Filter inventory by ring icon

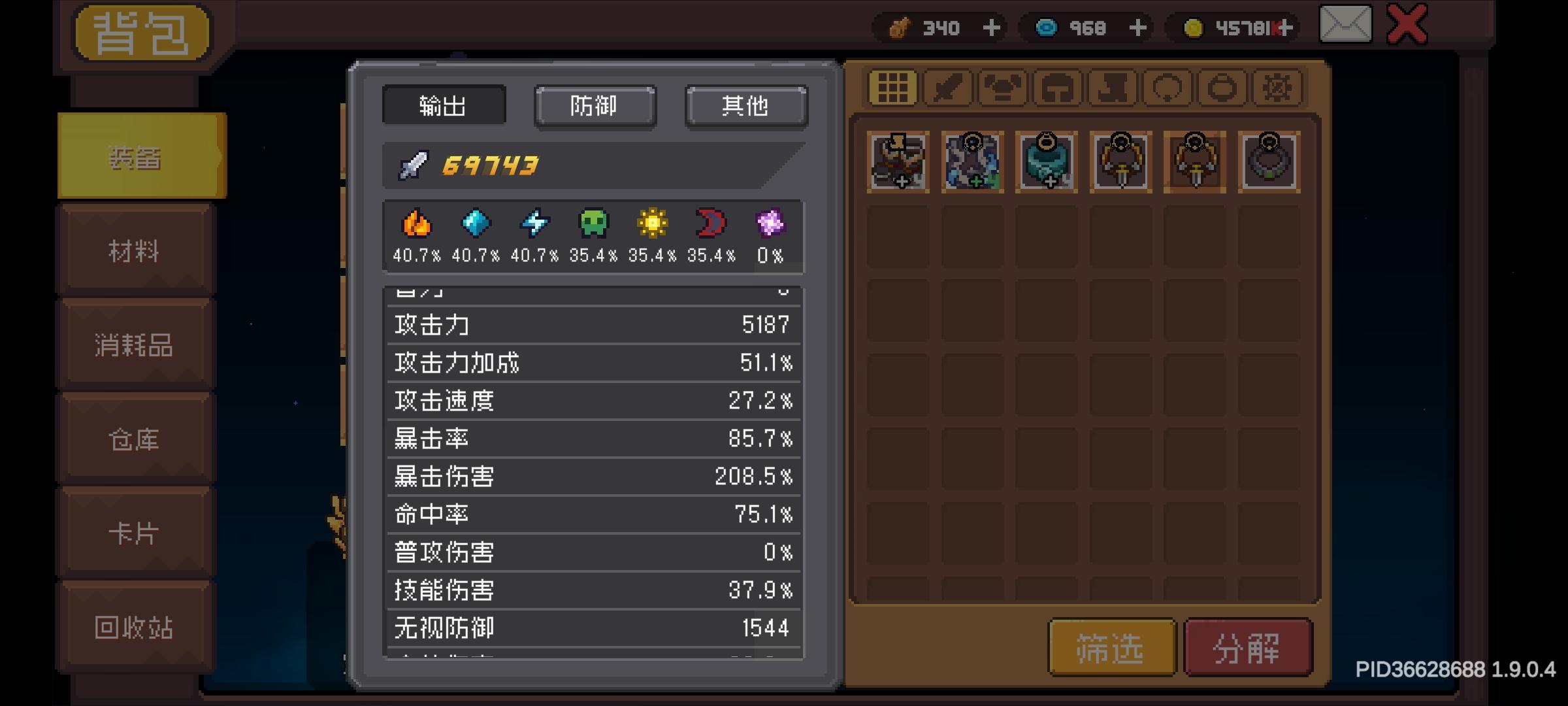click(x=1222, y=87)
